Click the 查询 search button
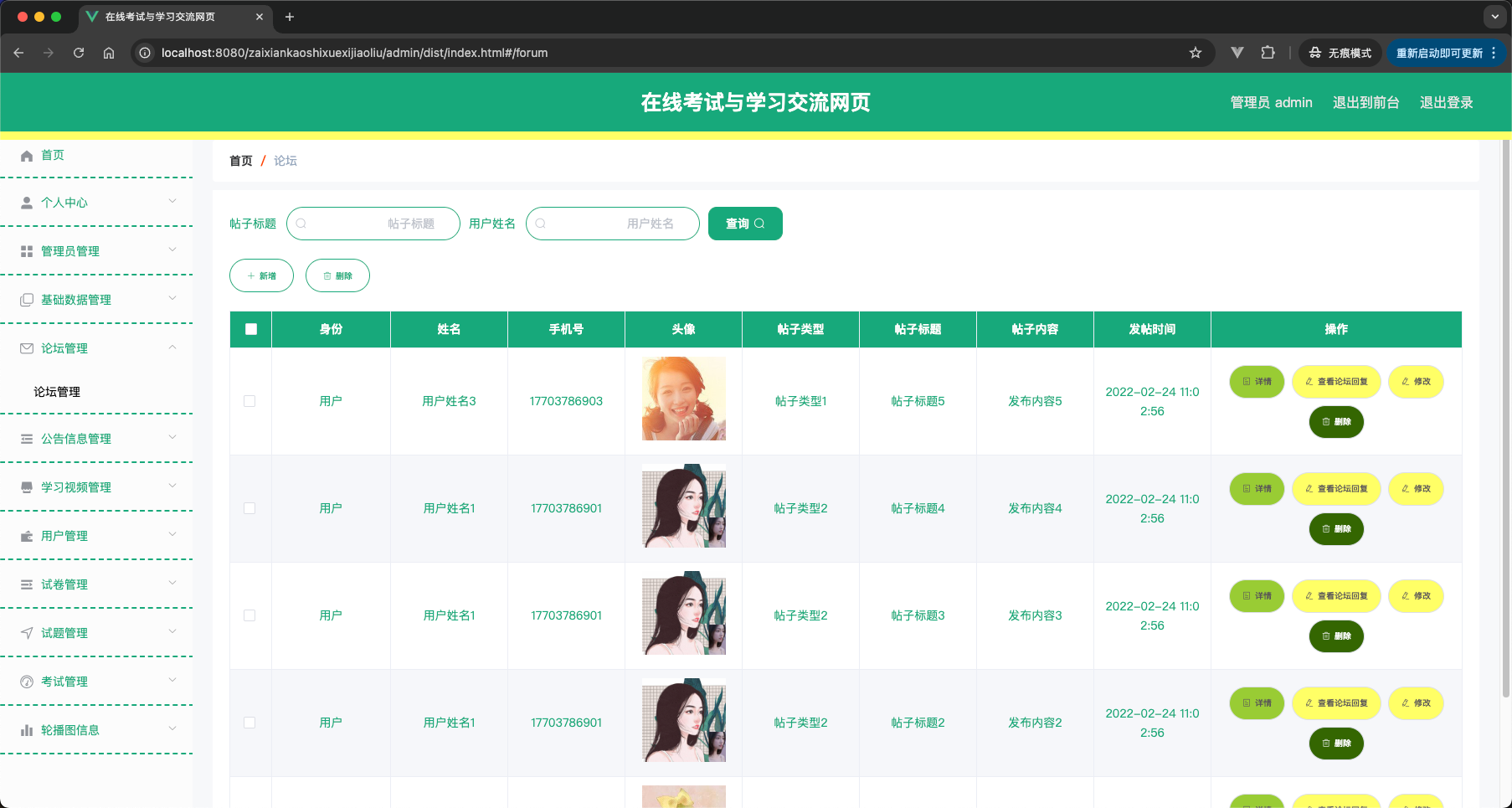This screenshot has width=1512, height=808. tap(745, 224)
